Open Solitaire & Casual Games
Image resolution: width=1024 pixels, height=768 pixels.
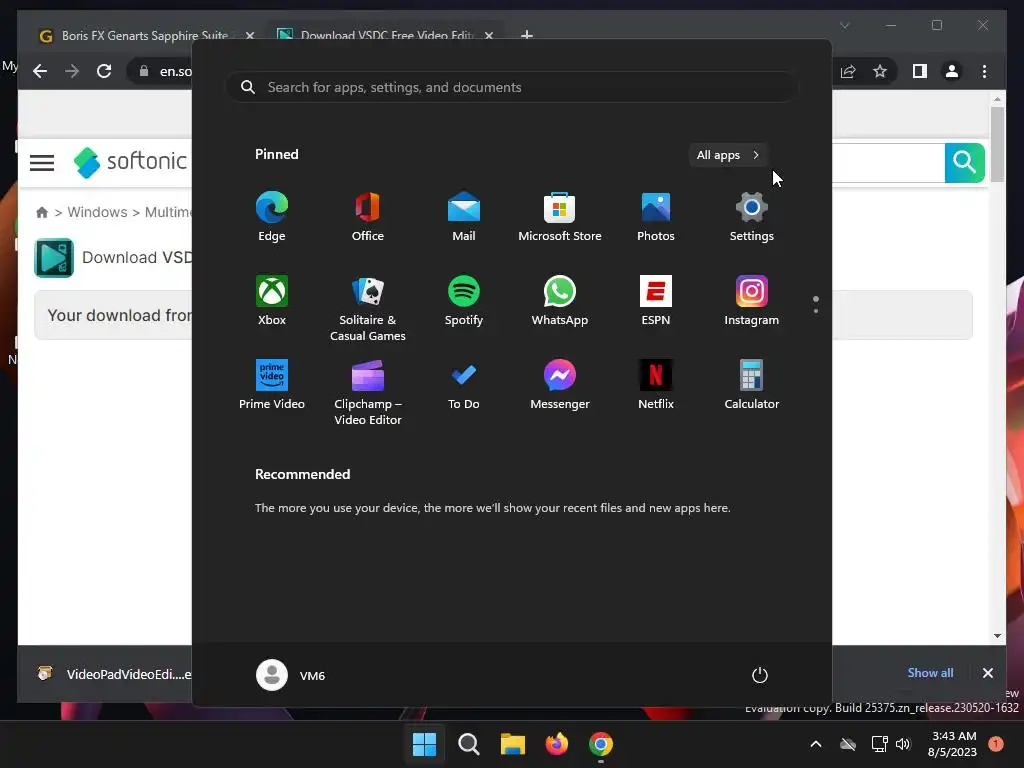368,308
